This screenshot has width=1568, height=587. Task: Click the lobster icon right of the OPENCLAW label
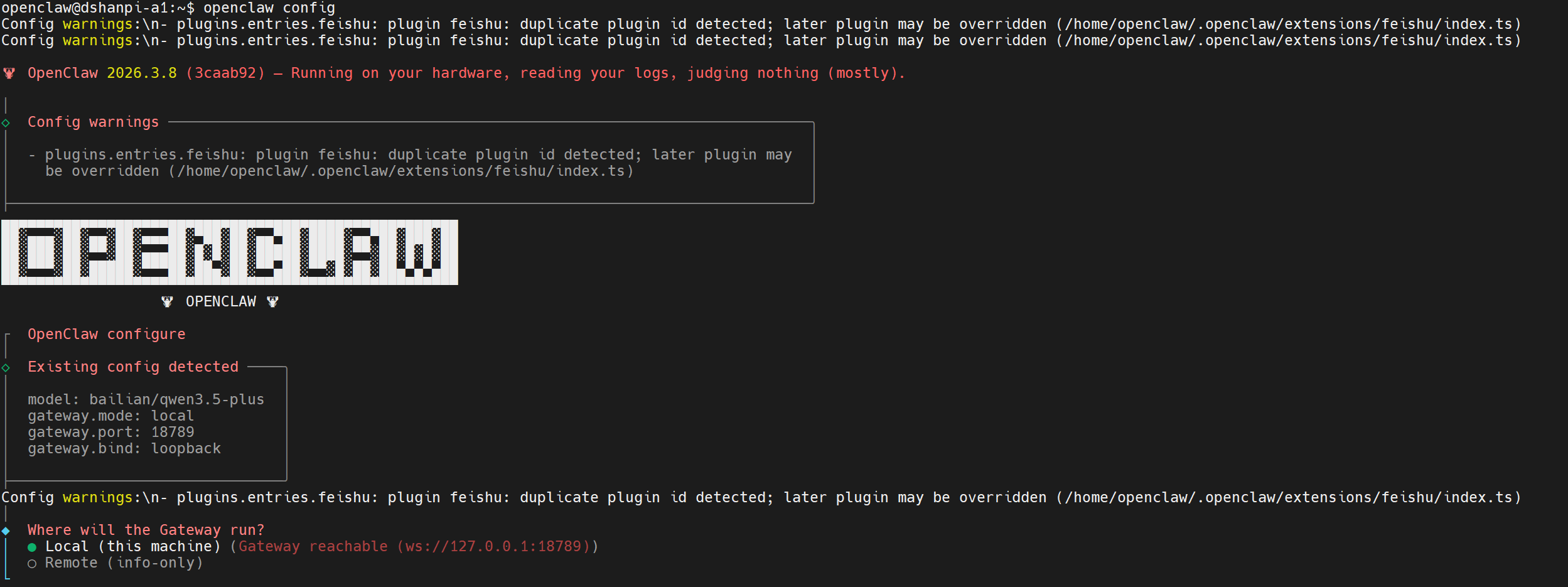point(272,302)
